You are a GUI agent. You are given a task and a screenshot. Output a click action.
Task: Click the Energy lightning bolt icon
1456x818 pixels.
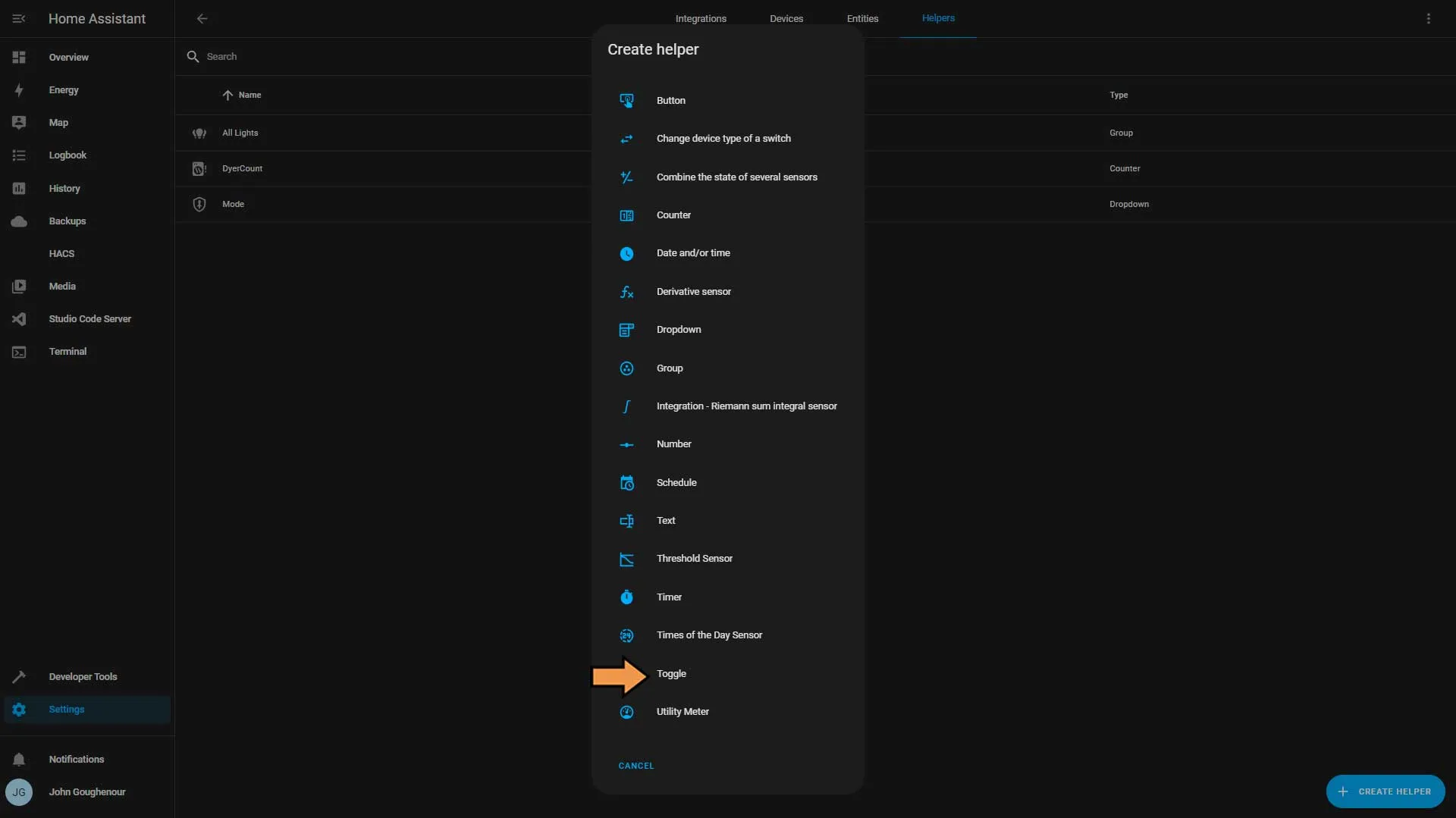(19, 90)
